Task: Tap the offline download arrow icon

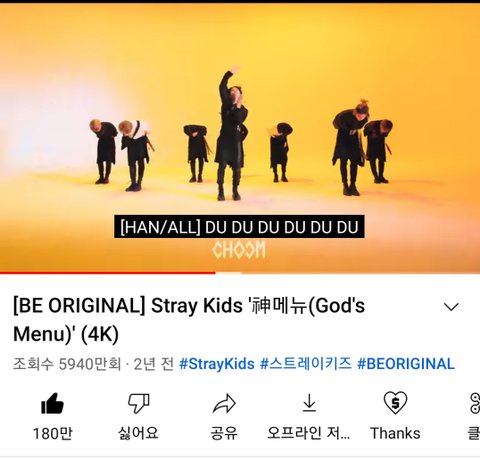Action: (x=309, y=403)
